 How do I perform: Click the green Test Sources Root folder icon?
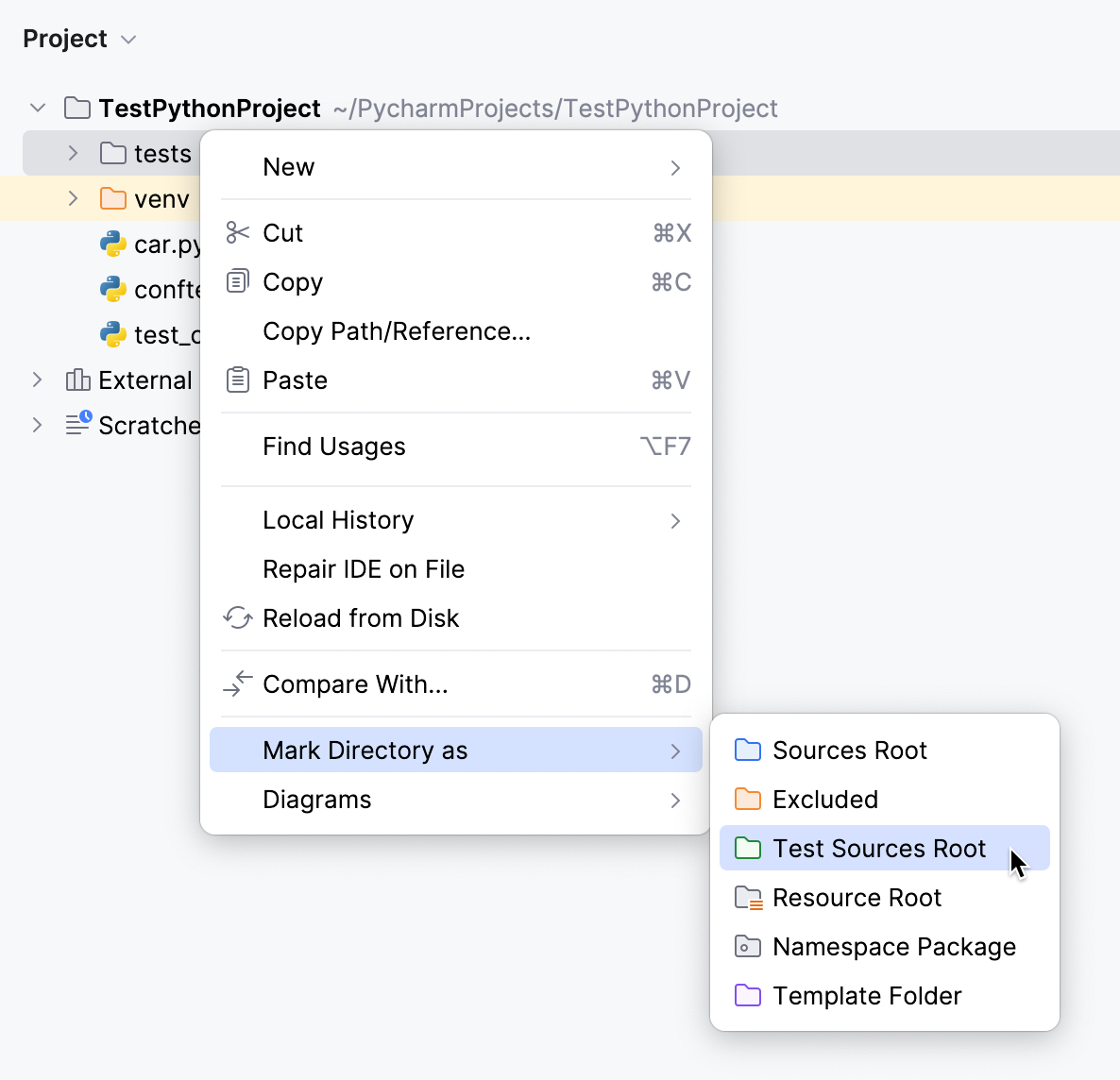tap(747, 848)
